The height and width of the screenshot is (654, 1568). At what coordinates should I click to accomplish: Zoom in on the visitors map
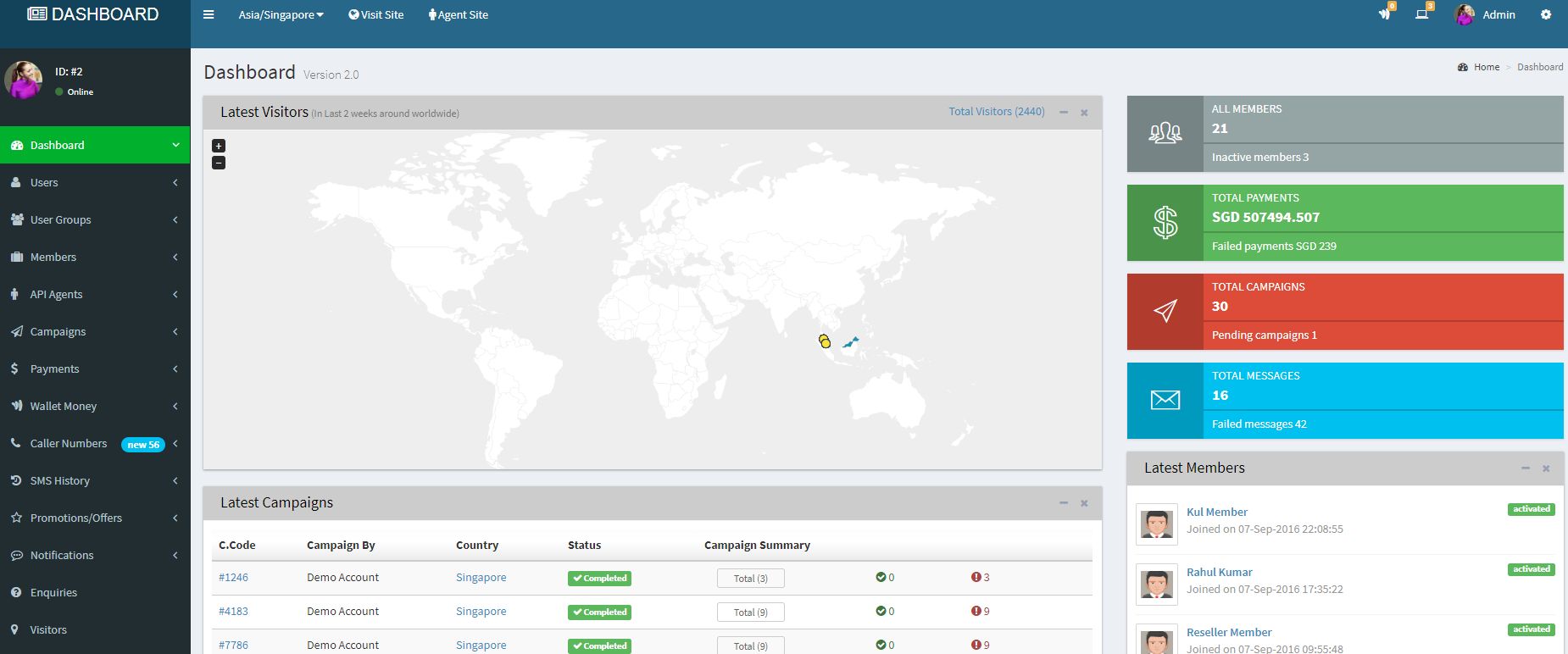219,146
